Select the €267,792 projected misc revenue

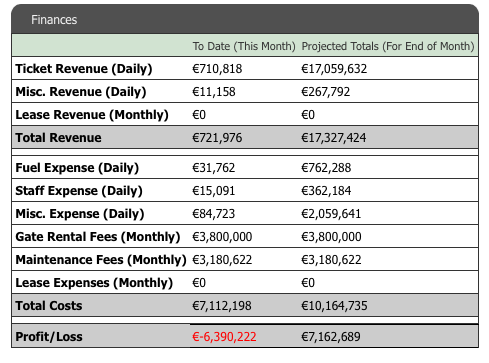[x=326, y=92]
